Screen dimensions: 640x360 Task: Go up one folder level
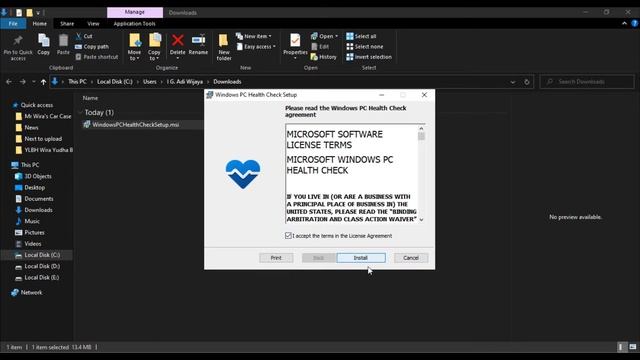(43, 82)
